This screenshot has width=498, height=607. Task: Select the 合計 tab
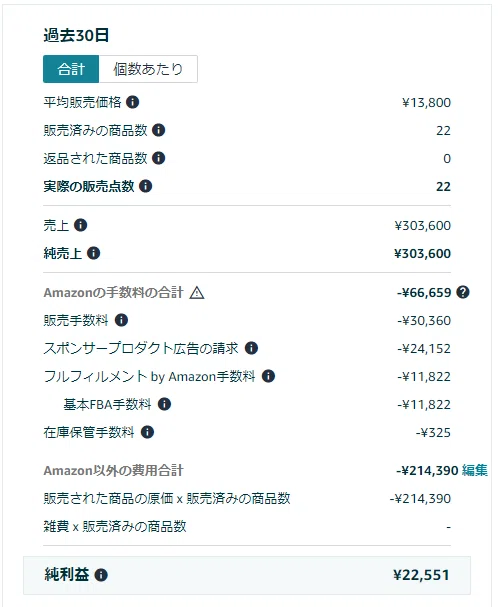(x=71, y=69)
